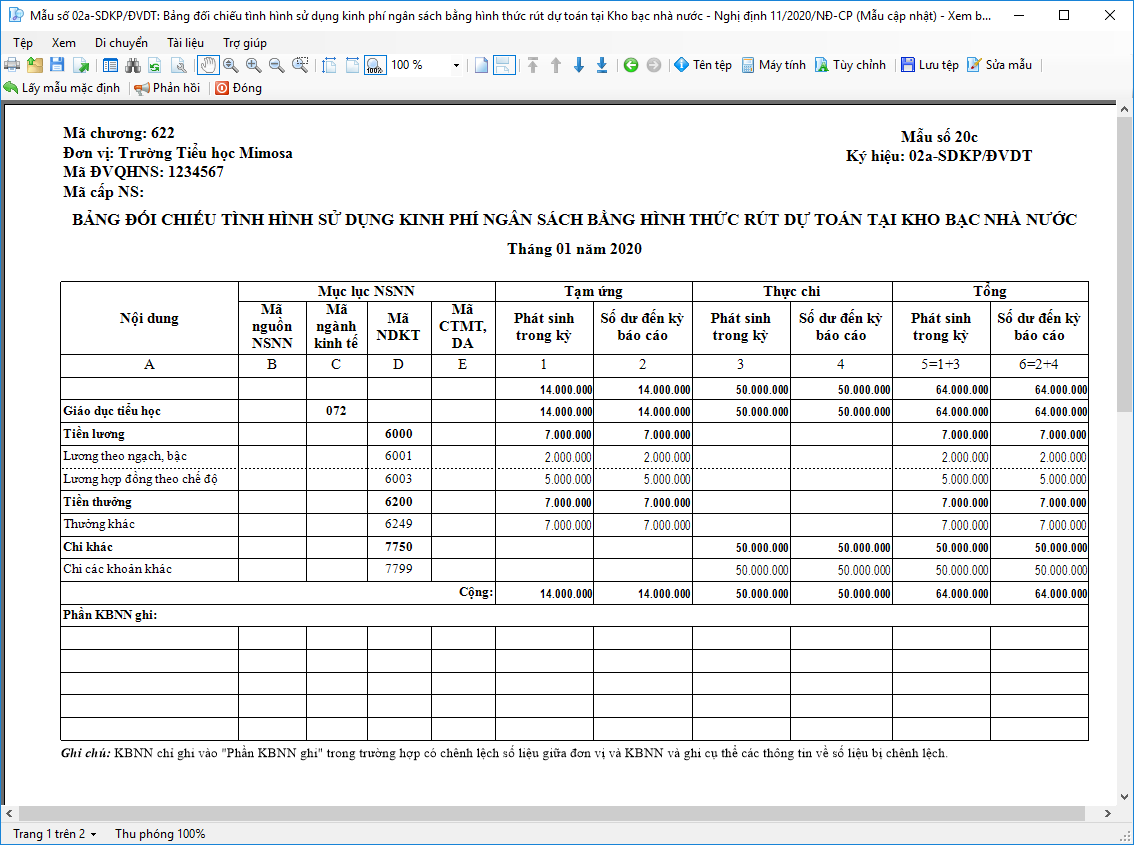Go to next page blue arrow
The image size is (1134, 845).
579,65
